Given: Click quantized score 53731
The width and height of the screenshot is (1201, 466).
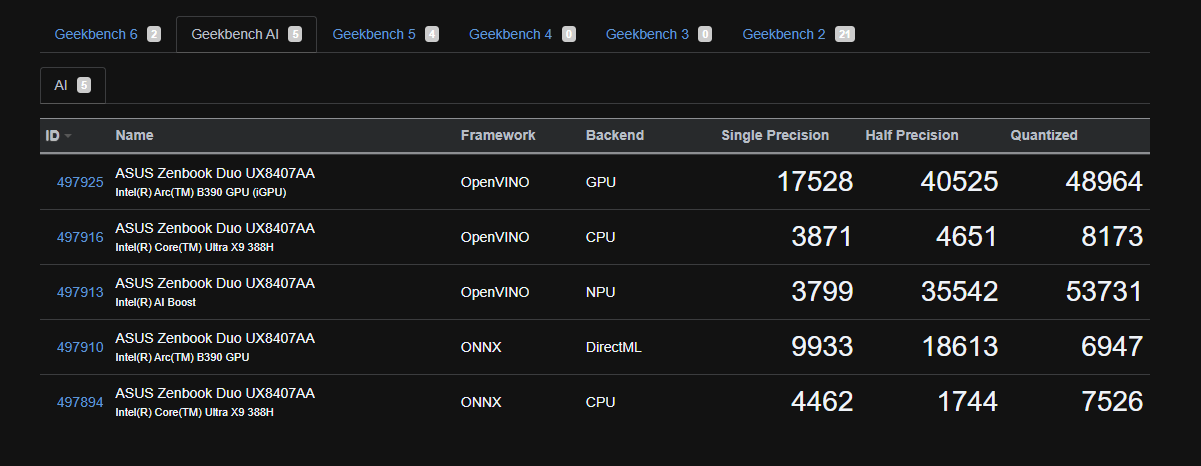Looking at the screenshot, I should 1104,291.
